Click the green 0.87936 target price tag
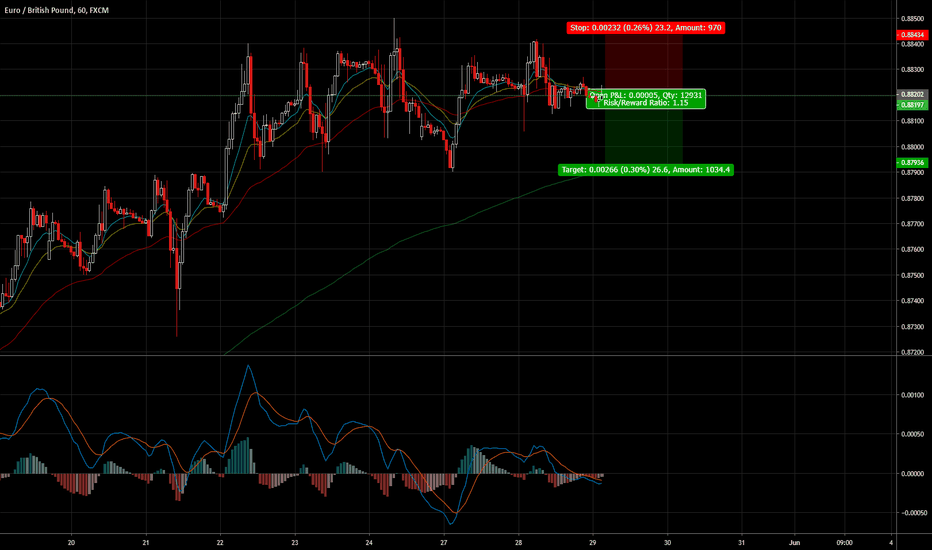This screenshot has width=932, height=550. [912, 162]
